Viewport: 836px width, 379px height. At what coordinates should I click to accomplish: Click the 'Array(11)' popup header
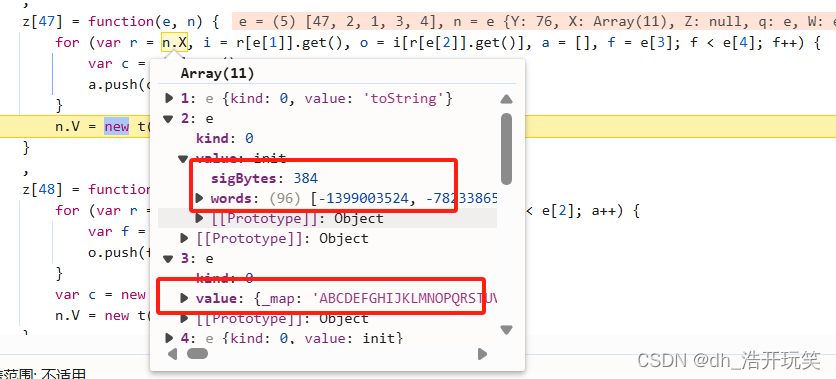coord(218,73)
